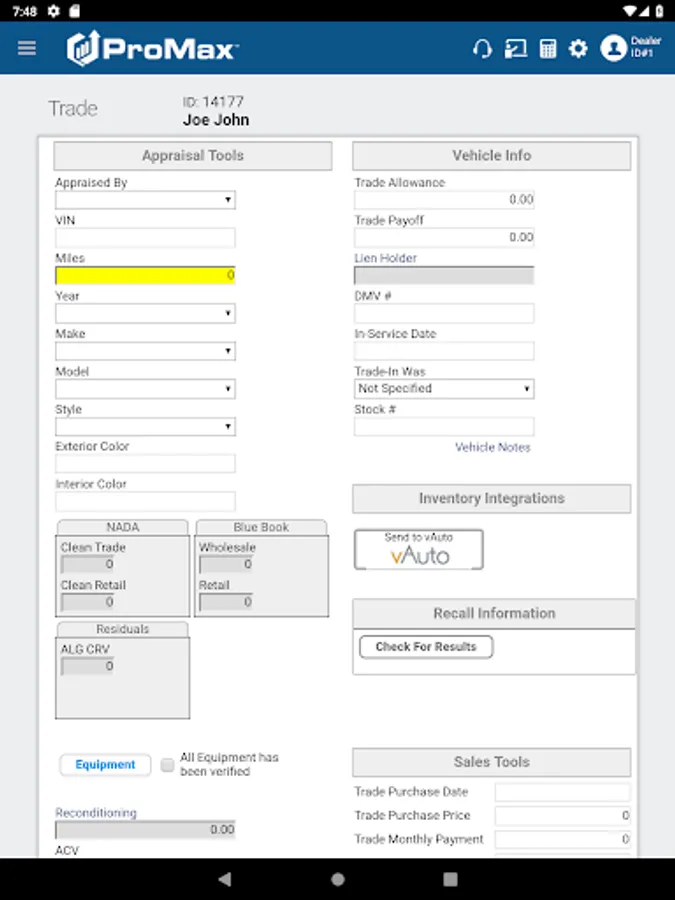Click Send to vAuto button

(x=418, y=549)
